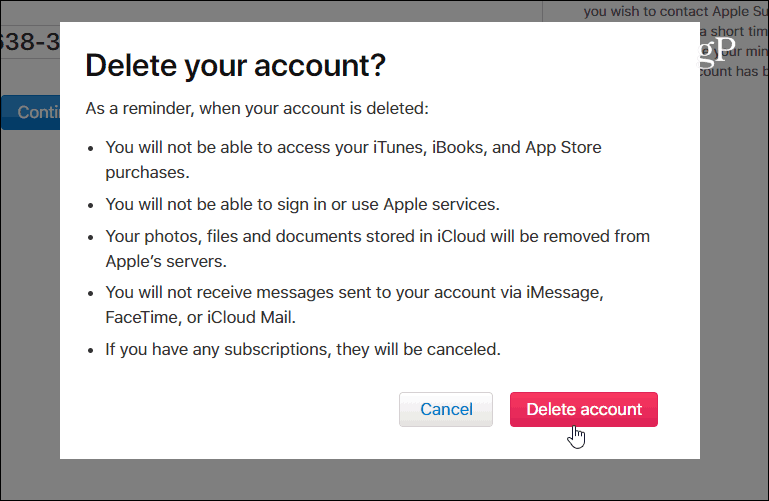Select the 'As a reminder' intro sentence
Image resolution: width=769 pixels, height=501 pixels.
tap(257, 108)
